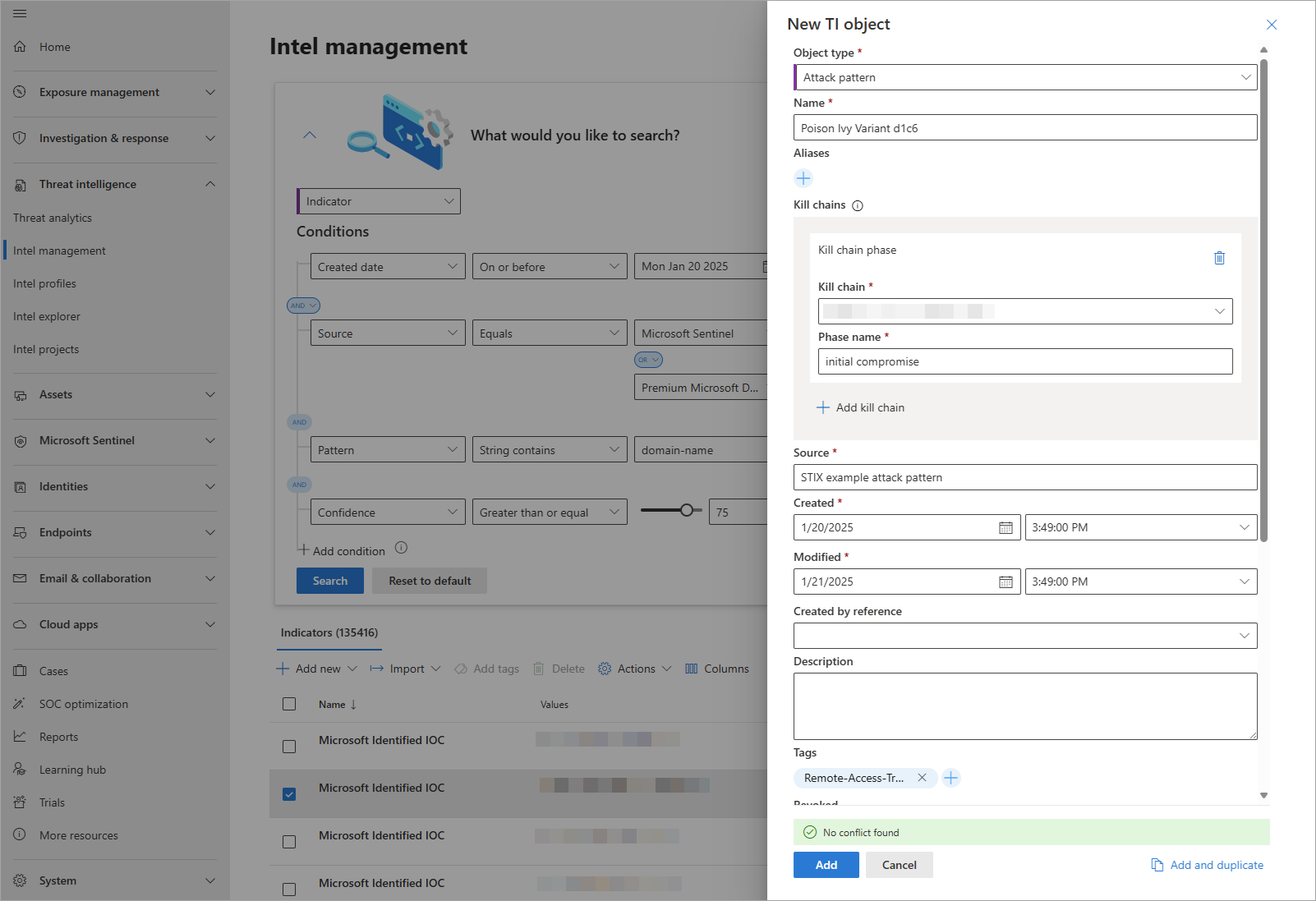Go to Intel explorer in sidebar
The width and height of the screenshot is (1316, 901).
click(x=47, y=316)
